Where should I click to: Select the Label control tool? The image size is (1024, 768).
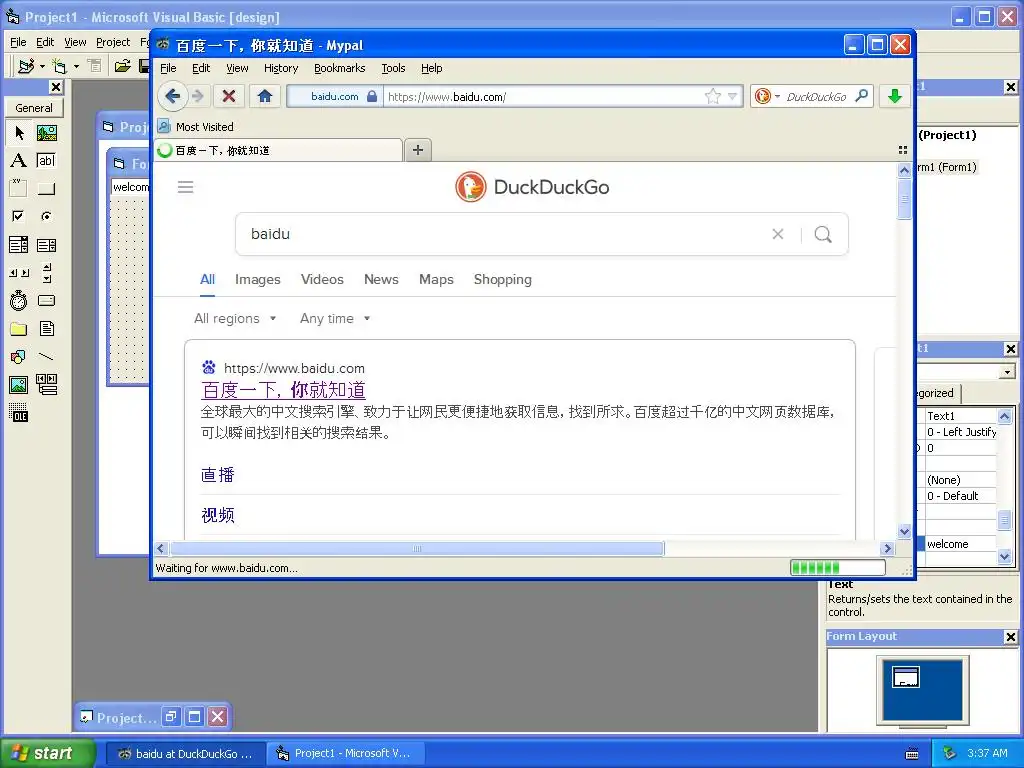pos(19,161)
